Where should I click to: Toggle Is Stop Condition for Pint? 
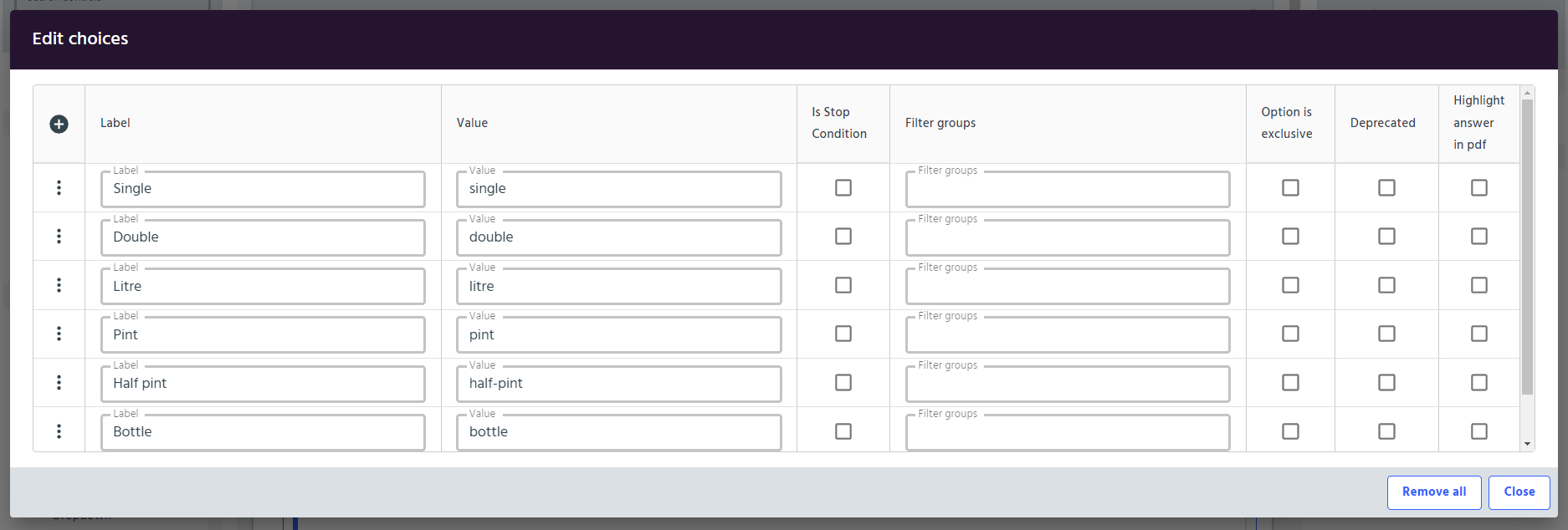click(843, 334)
